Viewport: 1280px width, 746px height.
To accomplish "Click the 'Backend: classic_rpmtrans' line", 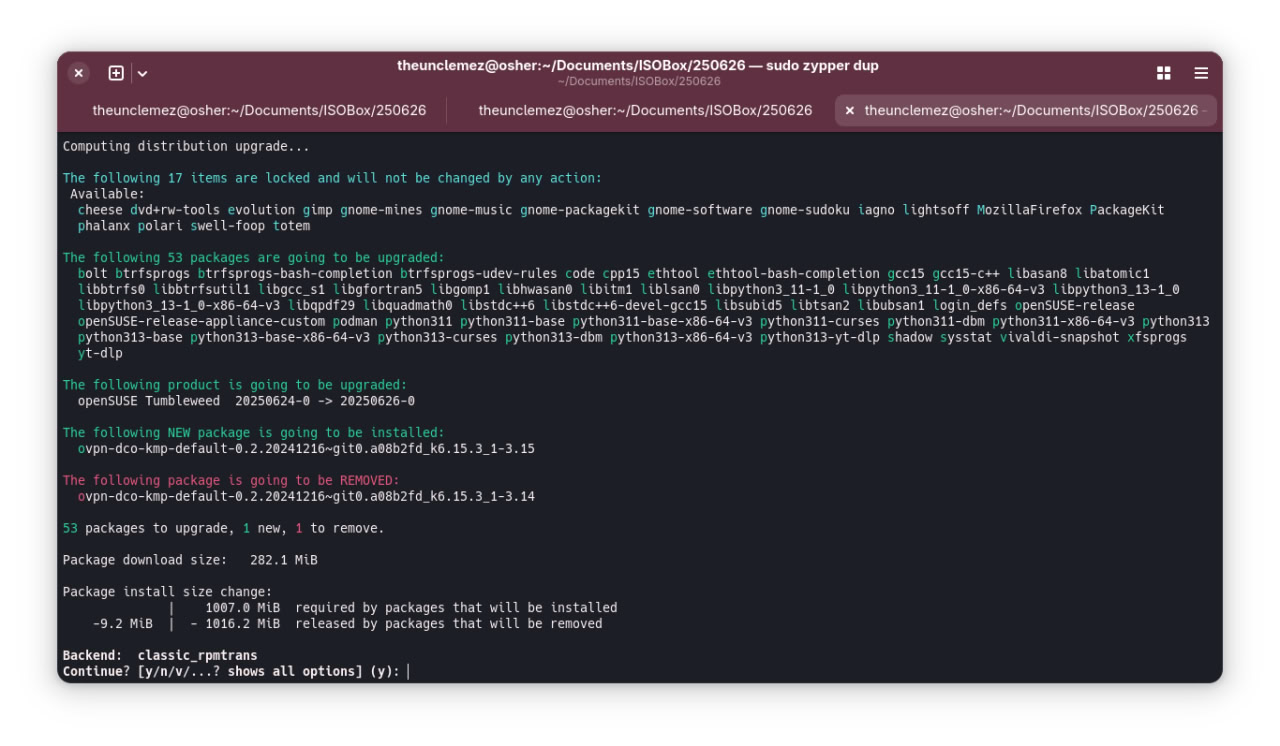I will click(160, 656).
